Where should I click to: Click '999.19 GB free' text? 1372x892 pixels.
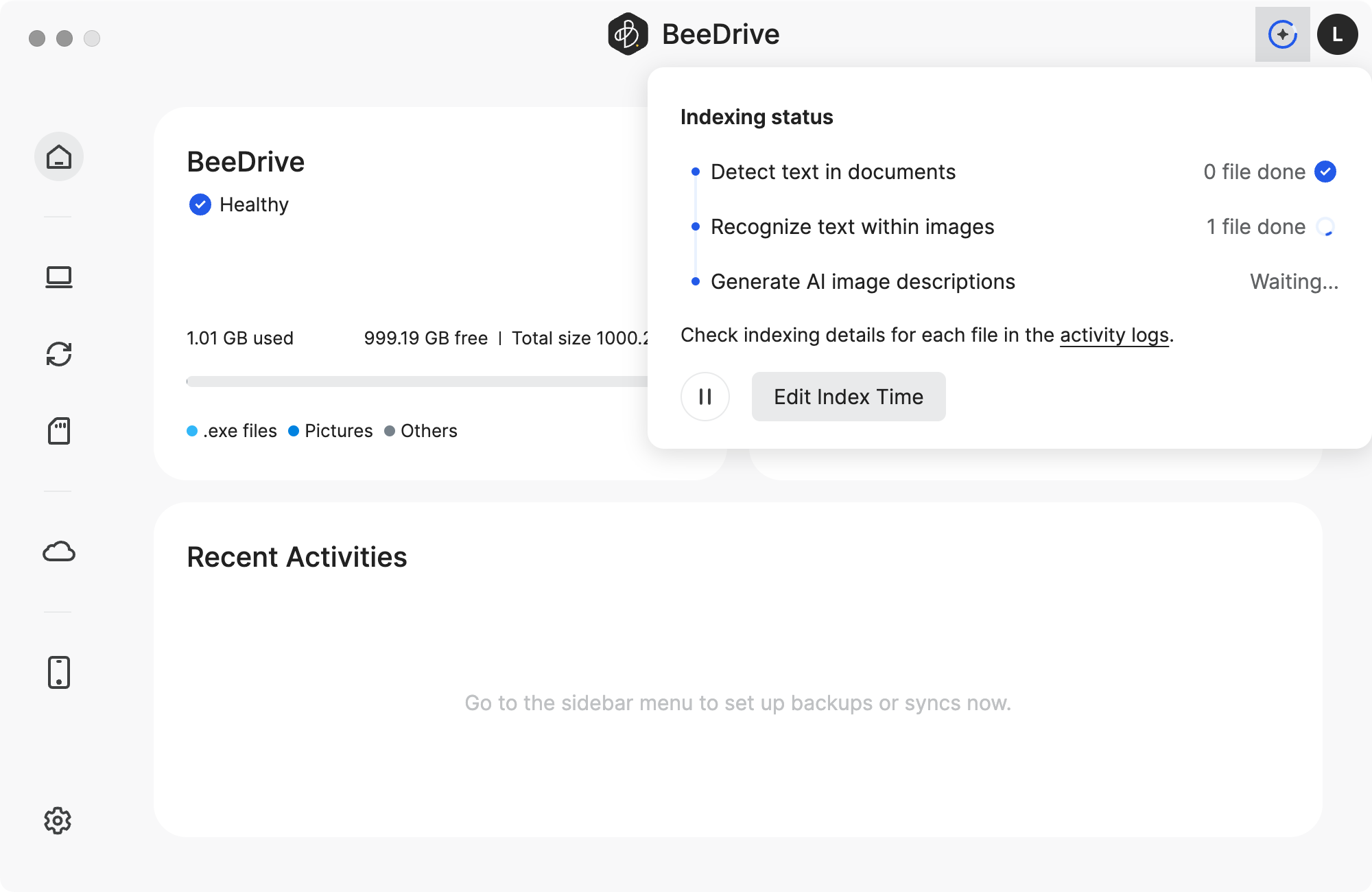426,338
